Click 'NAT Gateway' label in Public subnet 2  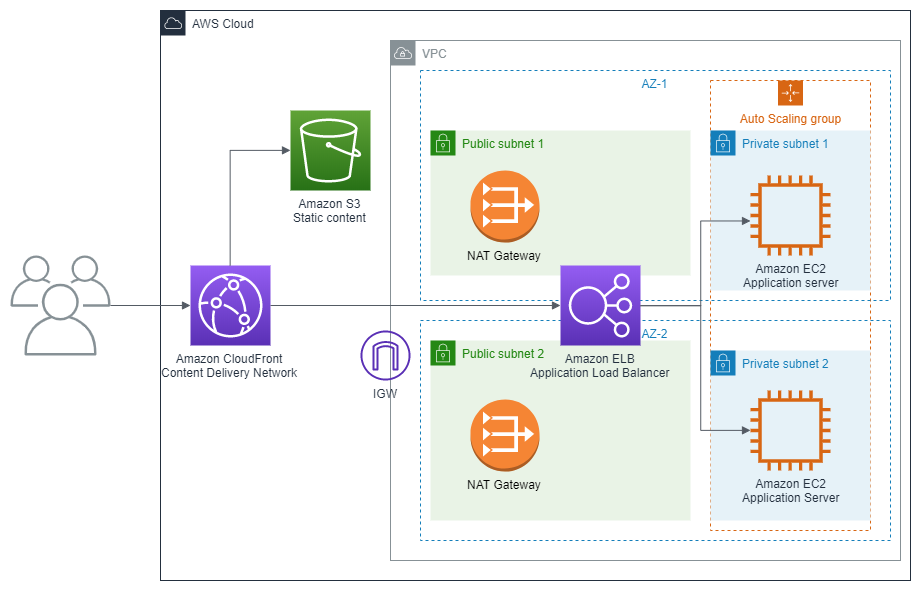(x=504, y=485)
